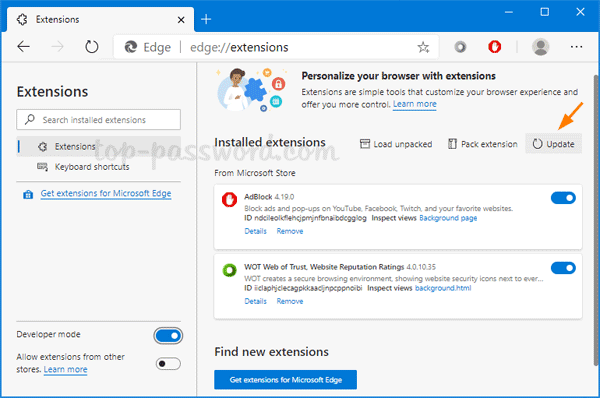Open the Settings and more ellipsis menu

[x=576, y=47]
